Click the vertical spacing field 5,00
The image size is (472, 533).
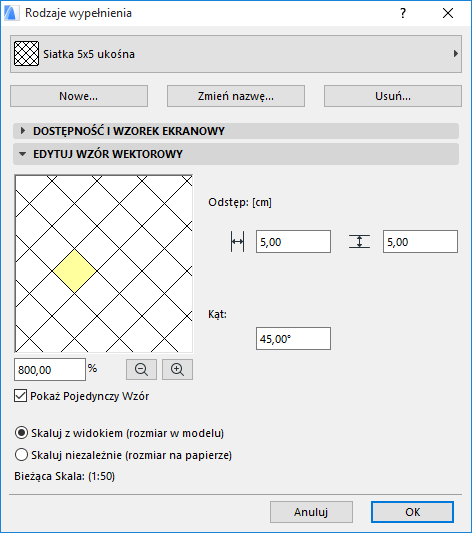420,242
